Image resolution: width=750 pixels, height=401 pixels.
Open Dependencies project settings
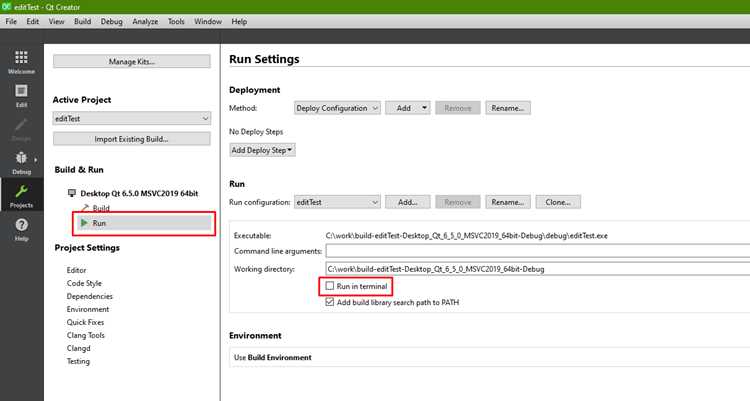89,296
